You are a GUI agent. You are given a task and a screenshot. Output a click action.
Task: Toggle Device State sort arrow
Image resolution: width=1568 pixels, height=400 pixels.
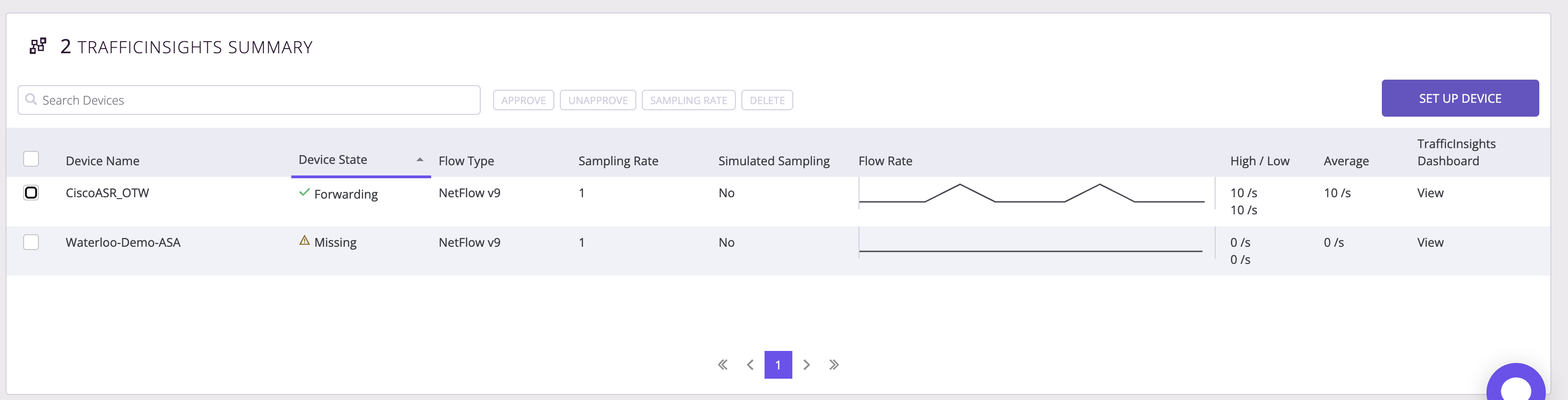[x=420, y=160]
